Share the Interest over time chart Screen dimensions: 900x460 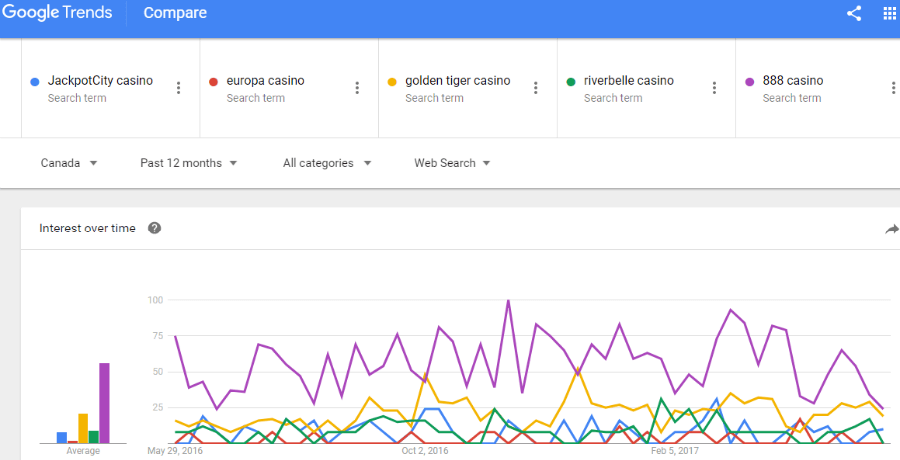pos(892,229)
